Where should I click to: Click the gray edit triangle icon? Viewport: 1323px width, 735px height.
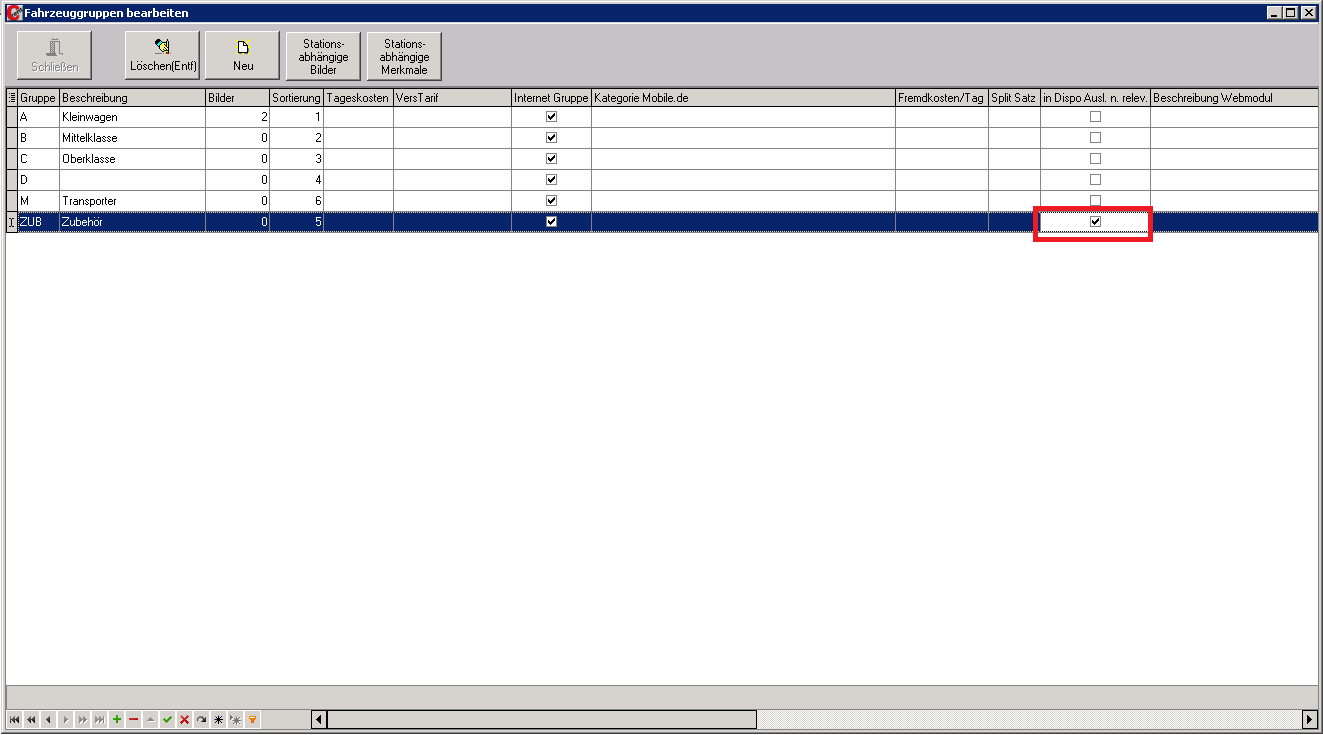click(150, 719)
